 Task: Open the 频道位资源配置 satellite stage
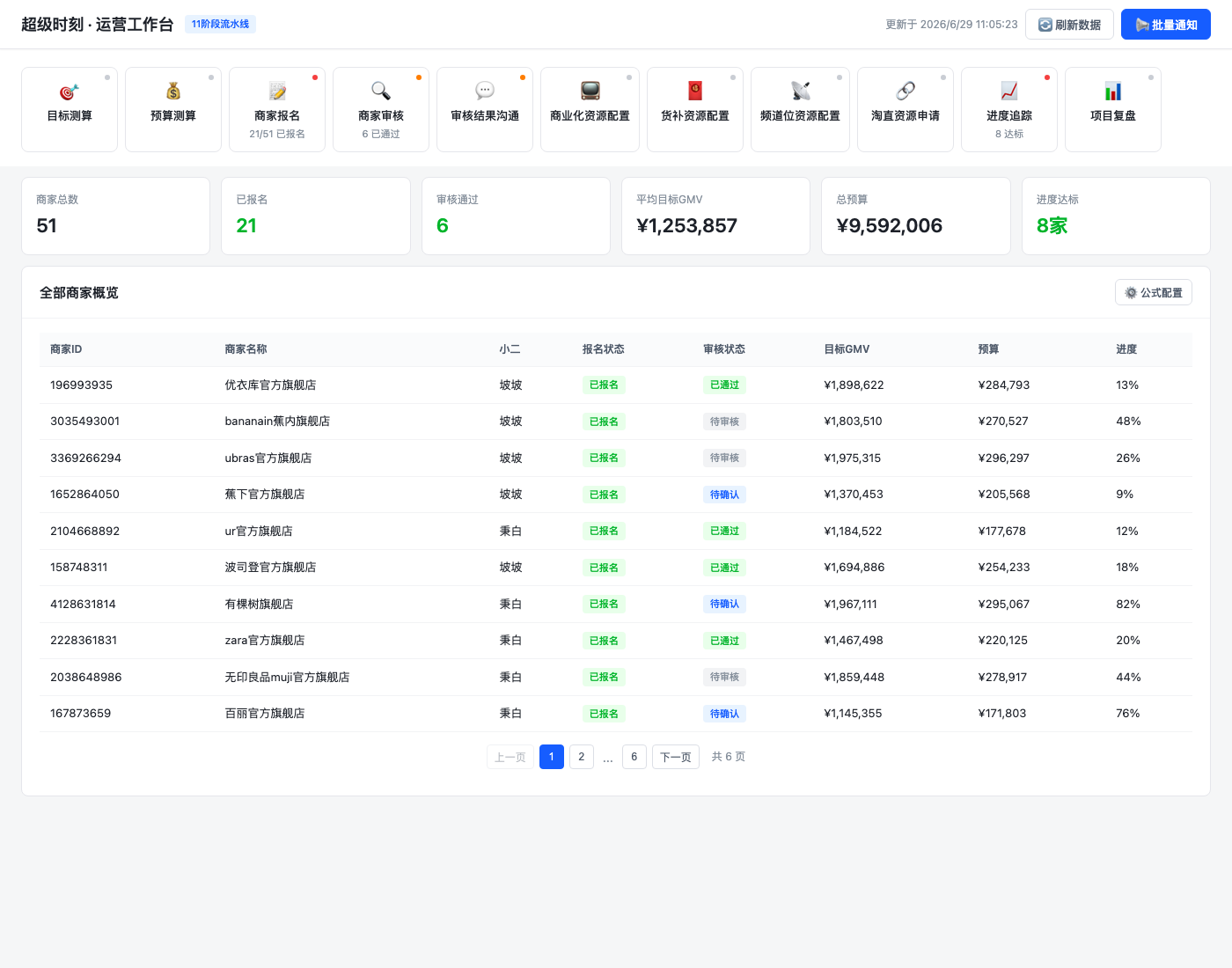[800, 110]
